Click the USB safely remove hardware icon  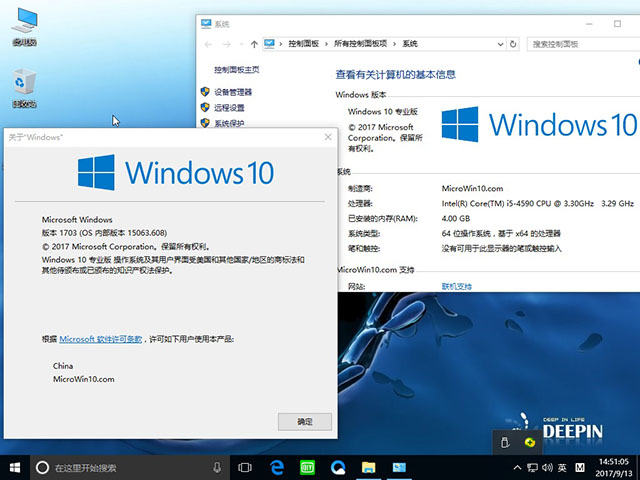coord(505,442)
